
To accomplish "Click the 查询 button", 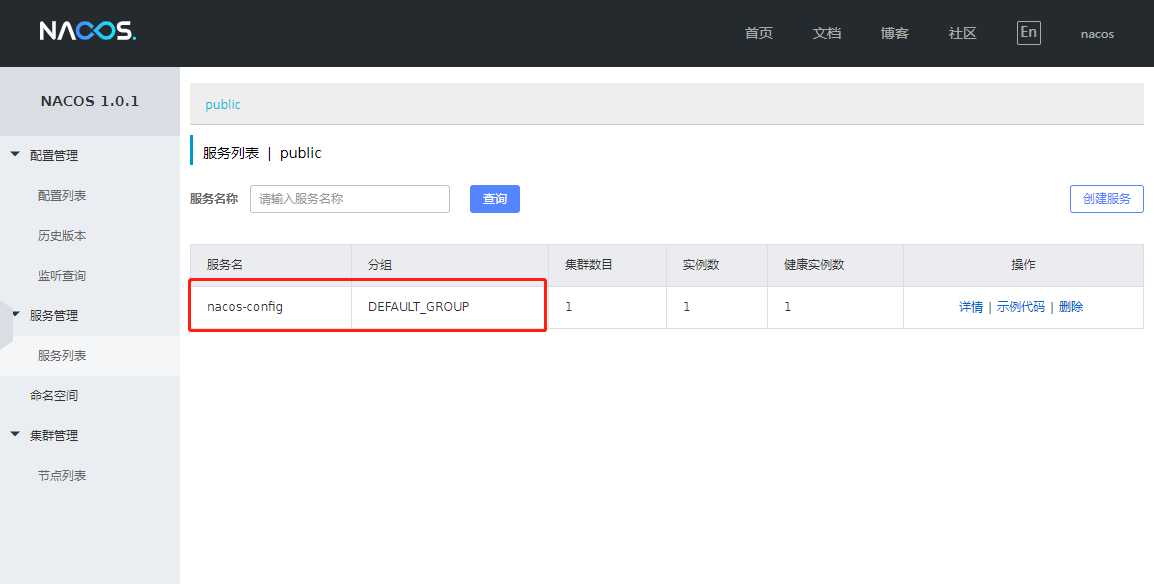I will point(495,199).
